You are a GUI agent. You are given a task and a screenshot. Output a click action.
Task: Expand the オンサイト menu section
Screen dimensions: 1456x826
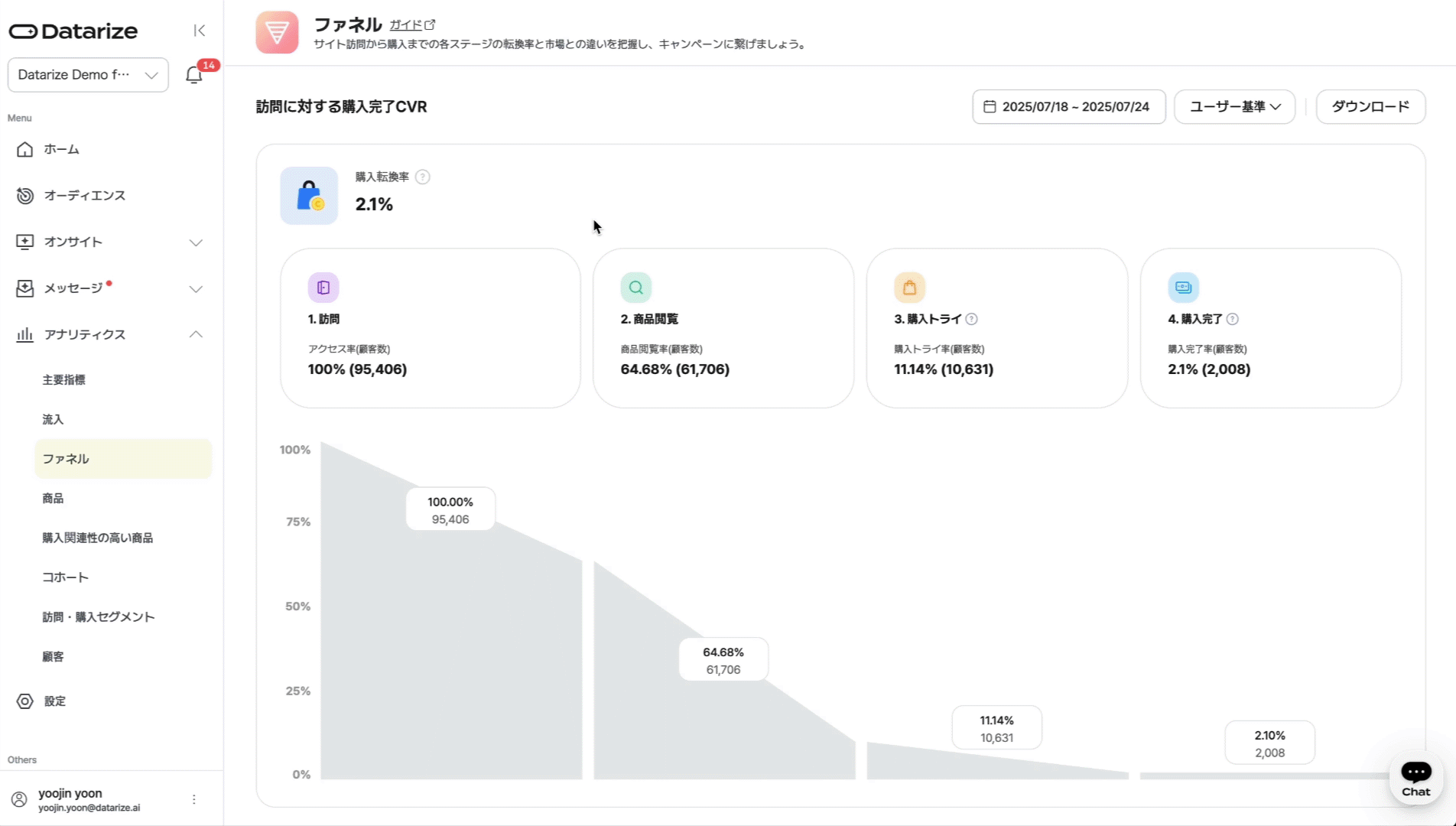click(x=196, y=242)
